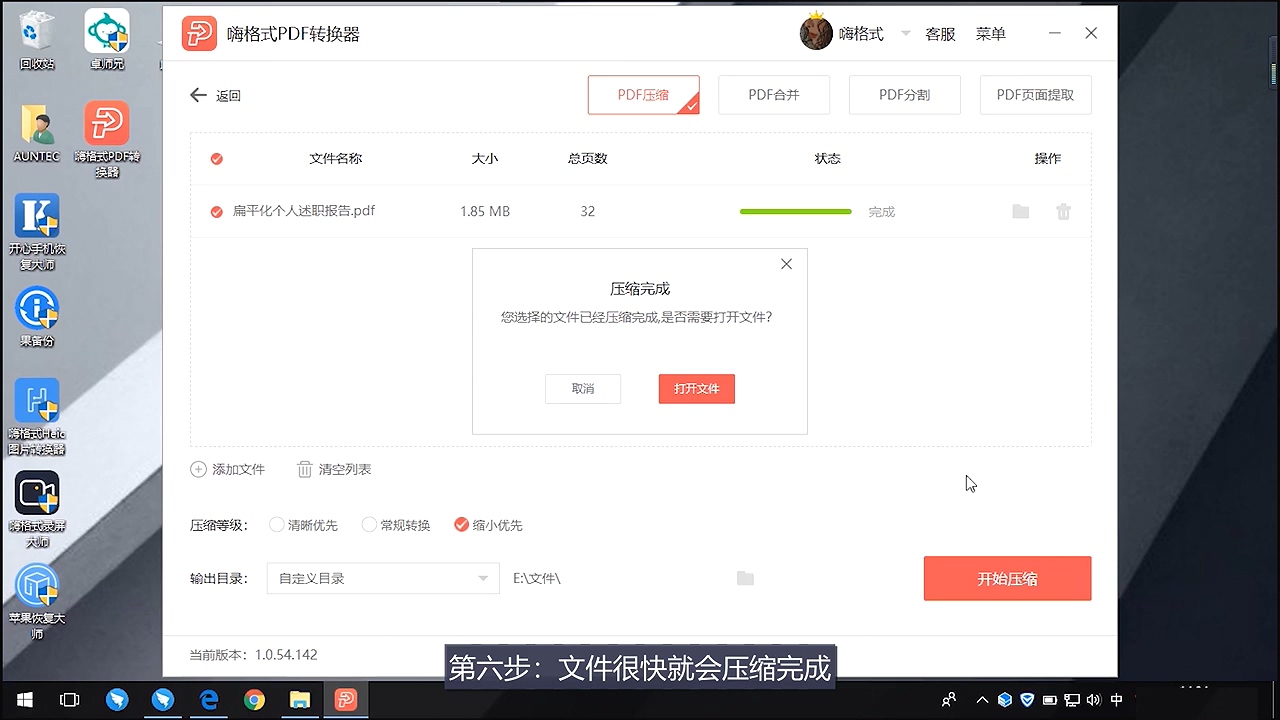Click the 清空列表 trash icon to clear list

304,469
